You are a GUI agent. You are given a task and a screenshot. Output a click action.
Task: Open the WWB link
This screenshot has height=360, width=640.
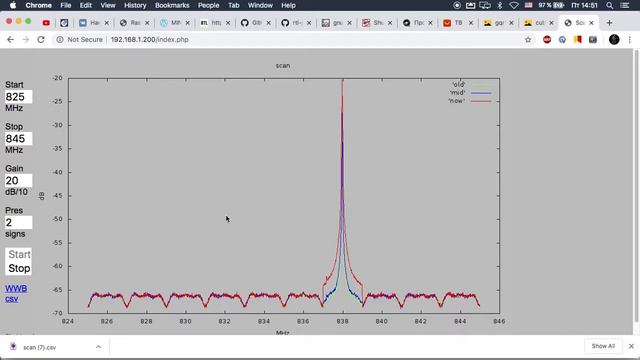click(x=16, y=289)
